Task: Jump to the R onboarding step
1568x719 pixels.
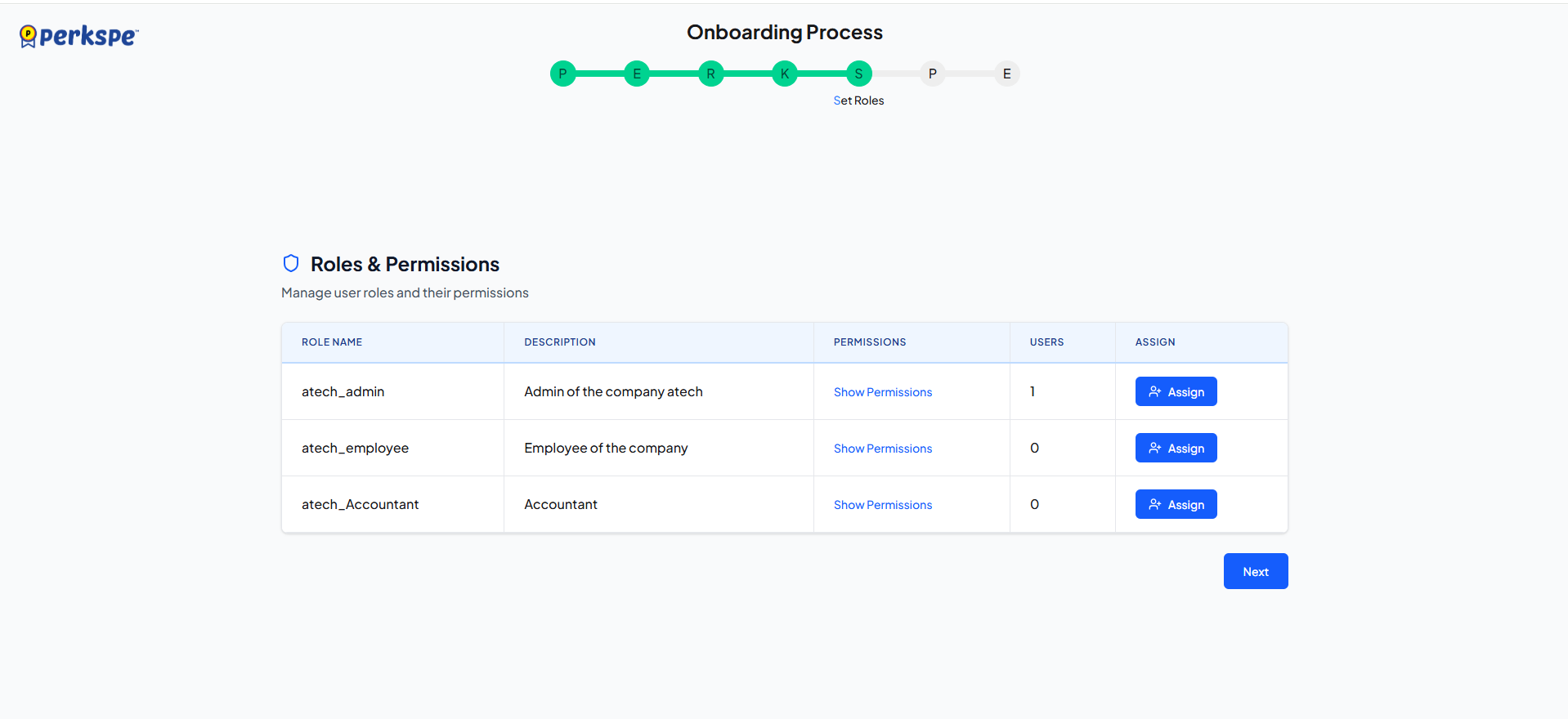Action: coord(710,74)
